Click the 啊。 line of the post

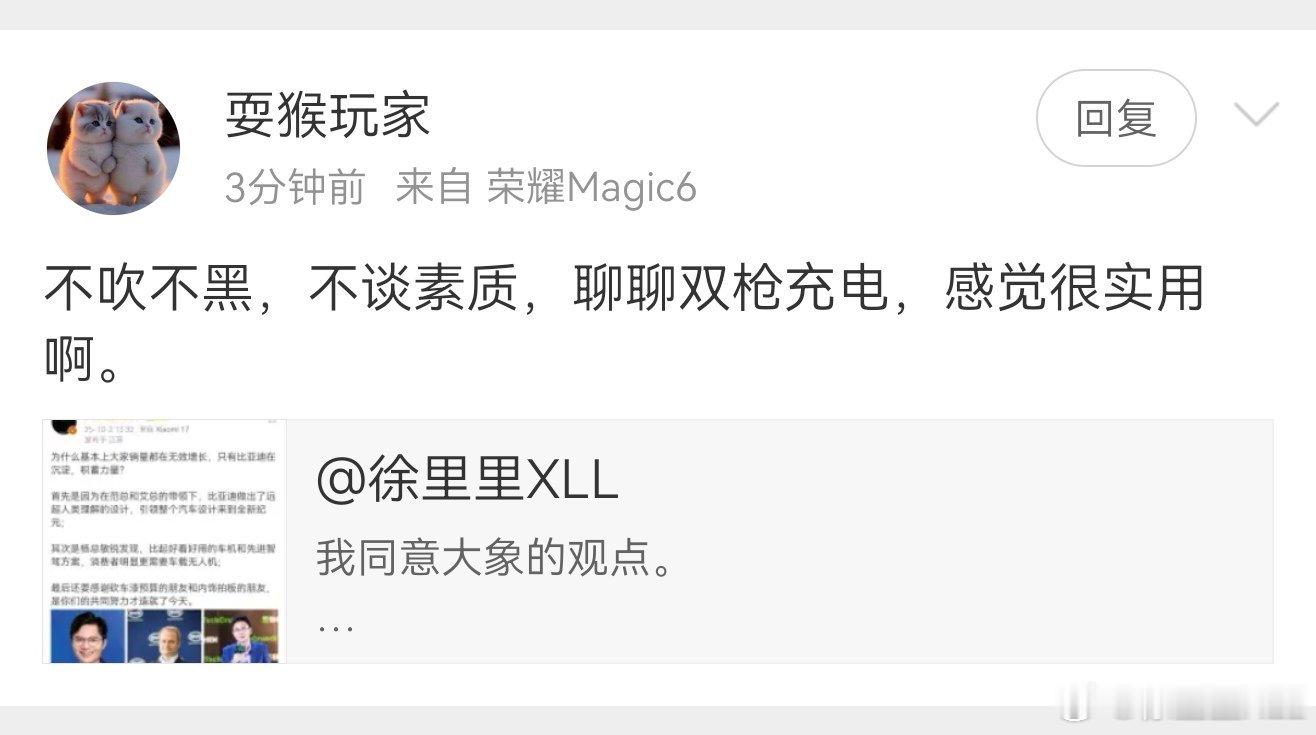coord(82,358)
